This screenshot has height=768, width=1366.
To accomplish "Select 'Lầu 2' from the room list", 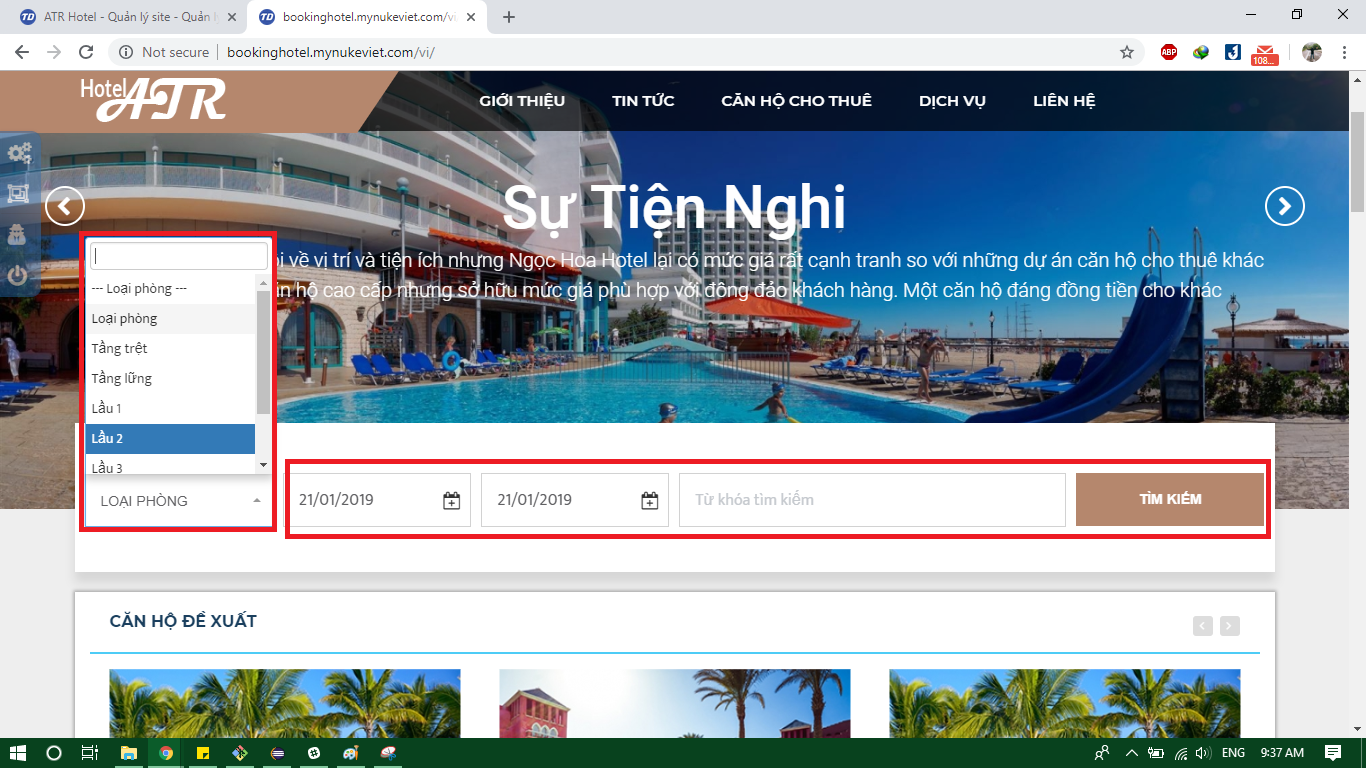I will [x=170, y=438].
